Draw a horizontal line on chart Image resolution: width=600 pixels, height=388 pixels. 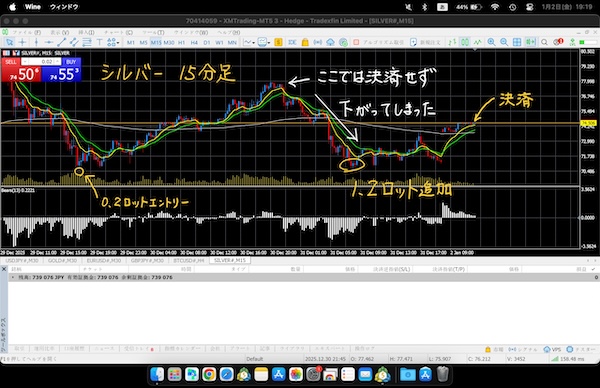(x=49, y=42)
